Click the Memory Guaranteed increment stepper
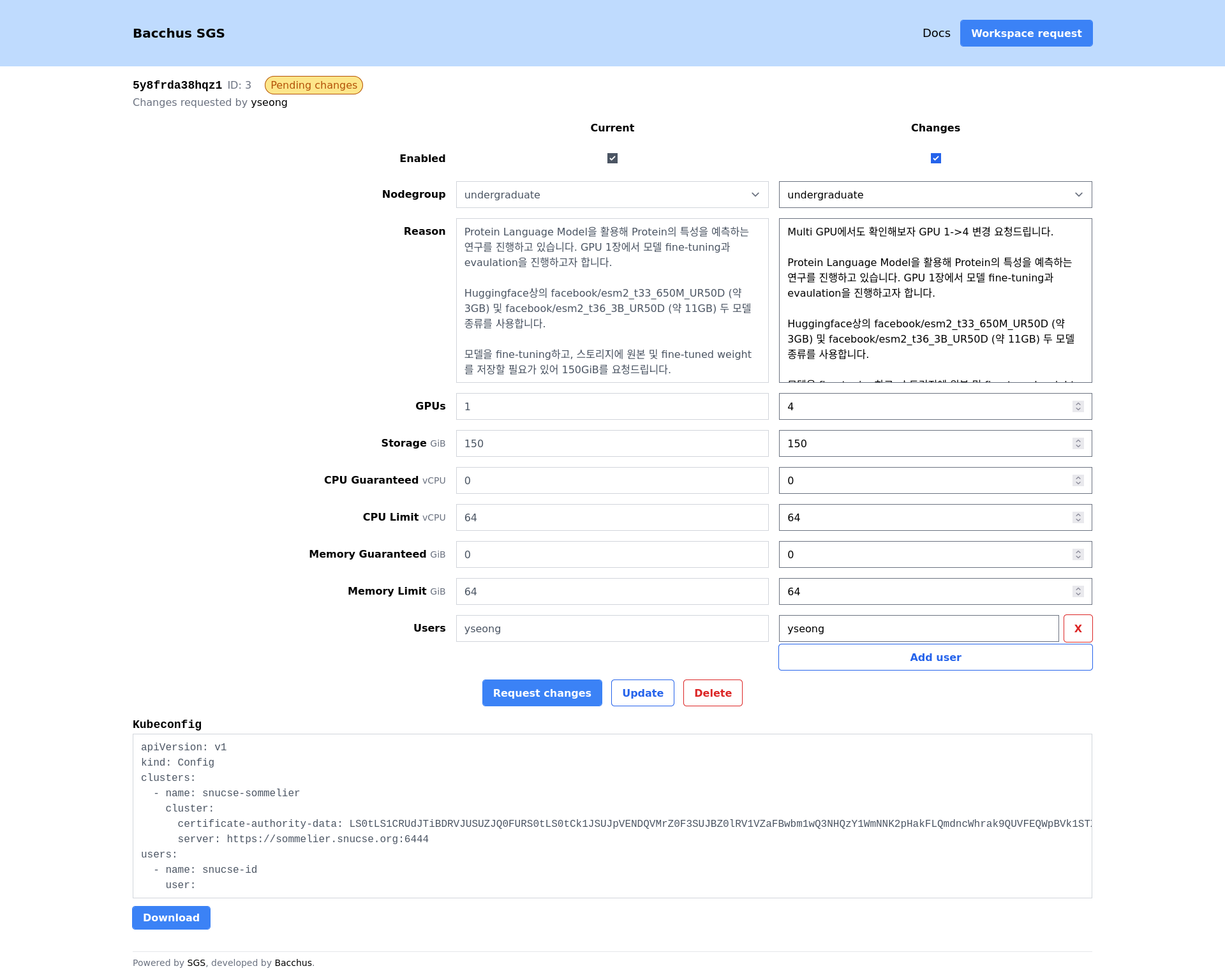Screen dimensions: 1225x980 1079,551
